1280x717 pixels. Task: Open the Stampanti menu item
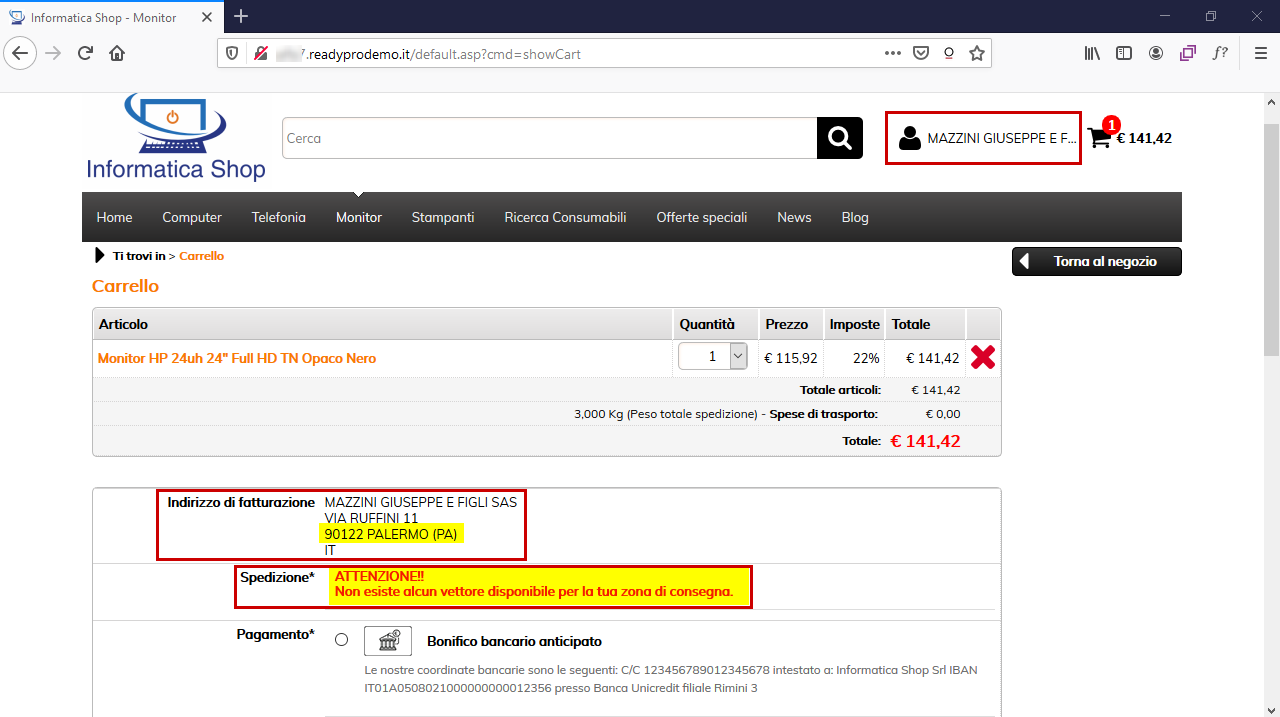(x=443, y=217)
